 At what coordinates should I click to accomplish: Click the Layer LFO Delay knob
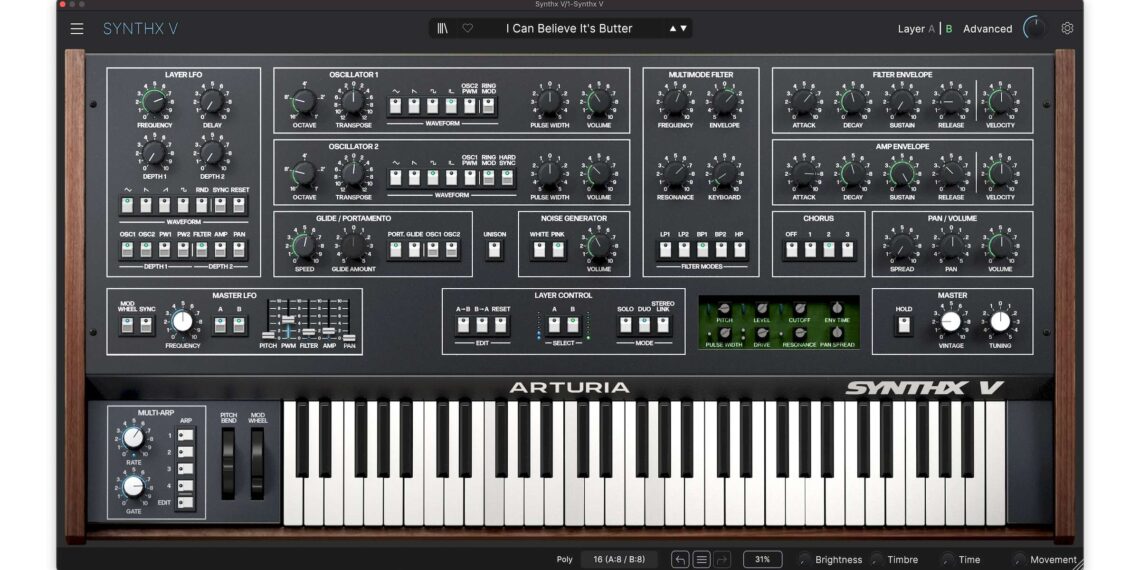point(212,102)
